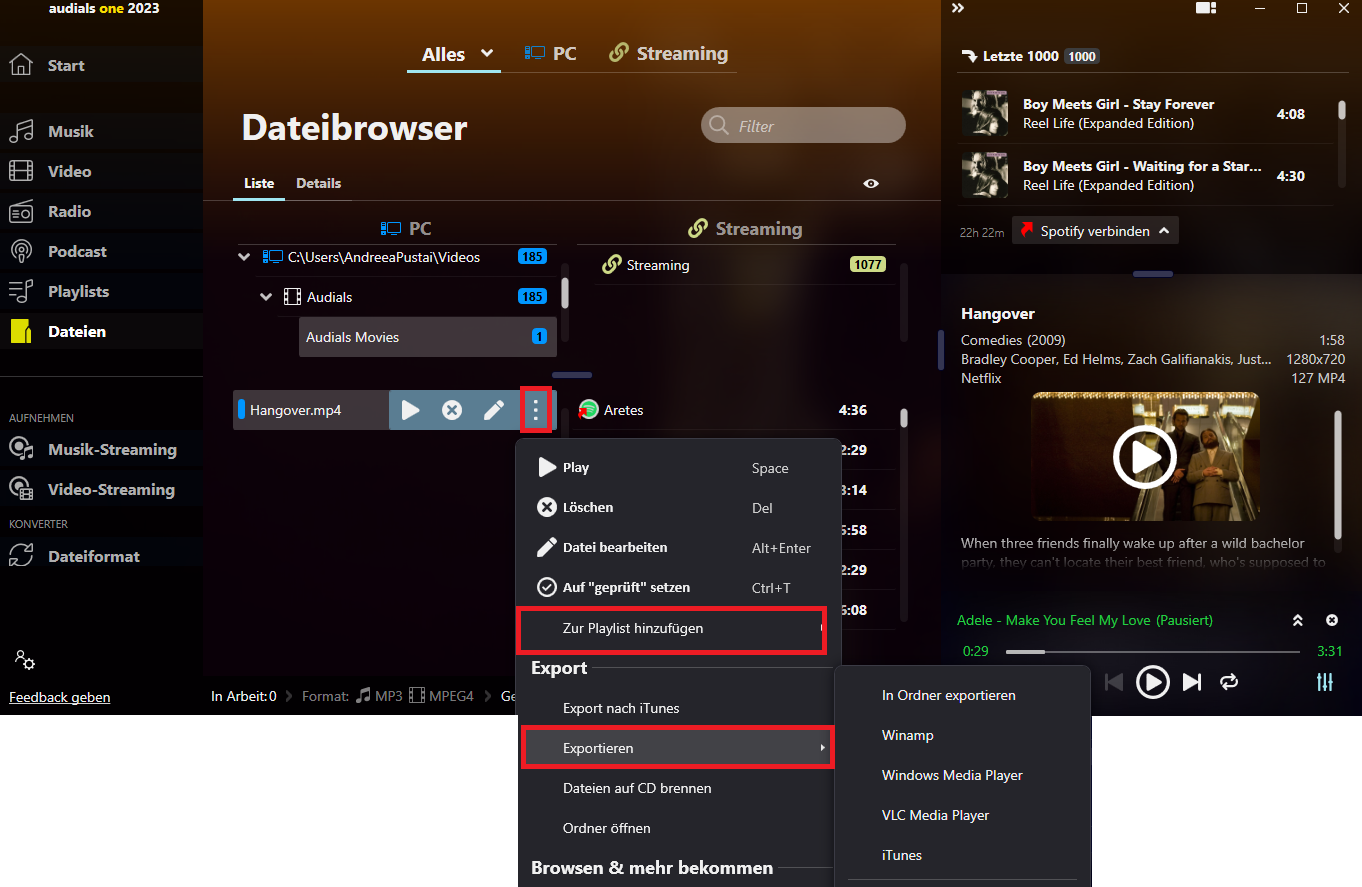The height and width of the screenshot is (887, 1362).
Task: Collapse sidebar with double-arrow icon
Action: 958,8
